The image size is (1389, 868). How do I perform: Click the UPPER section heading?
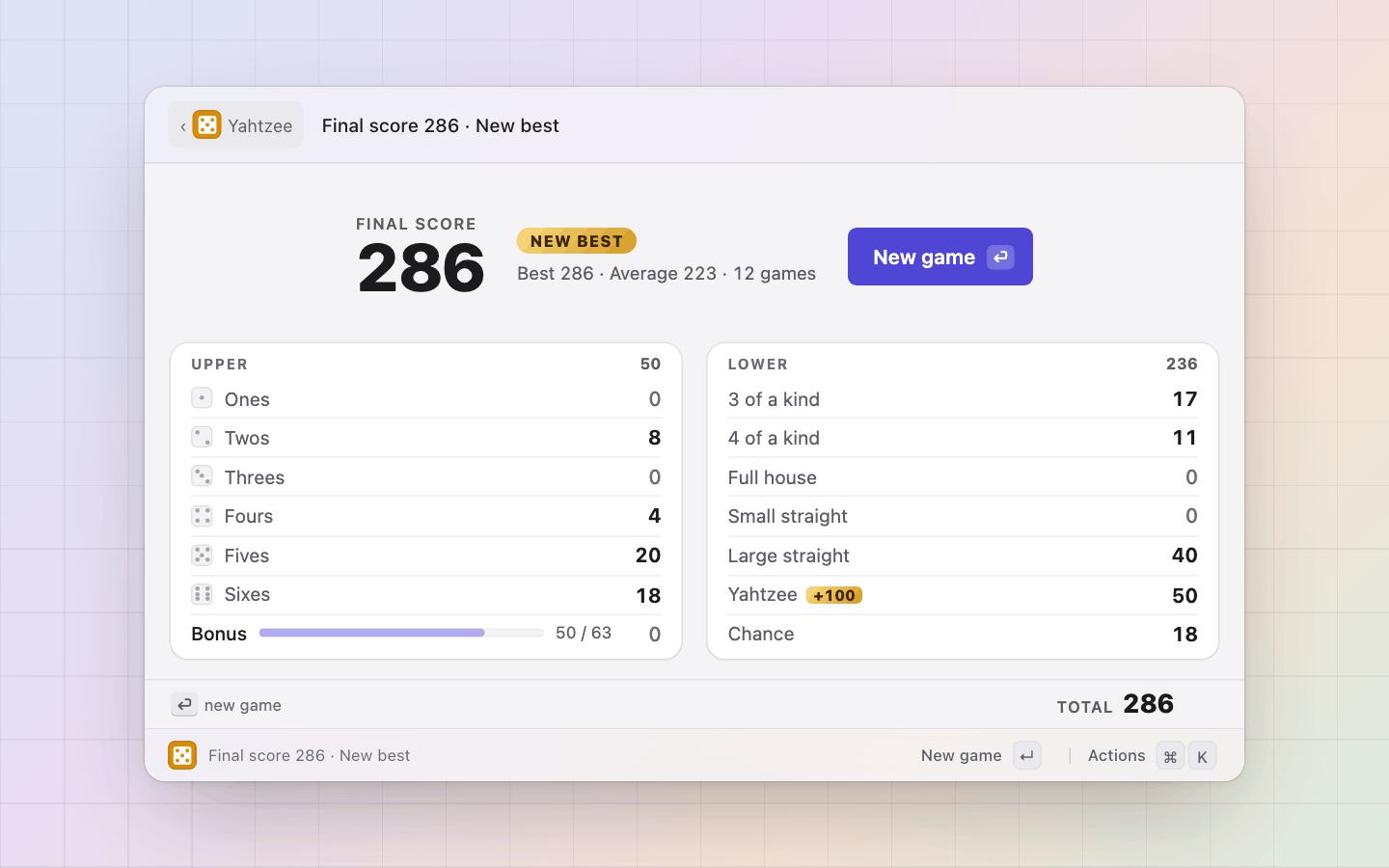[x=220, y=364]
